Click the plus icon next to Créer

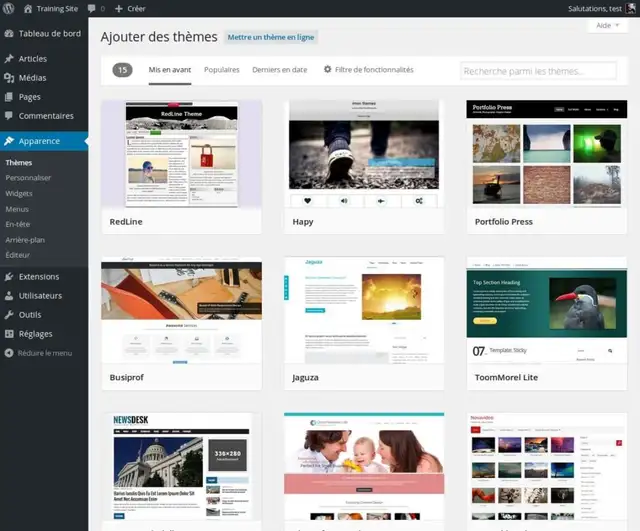pos(119,9)
